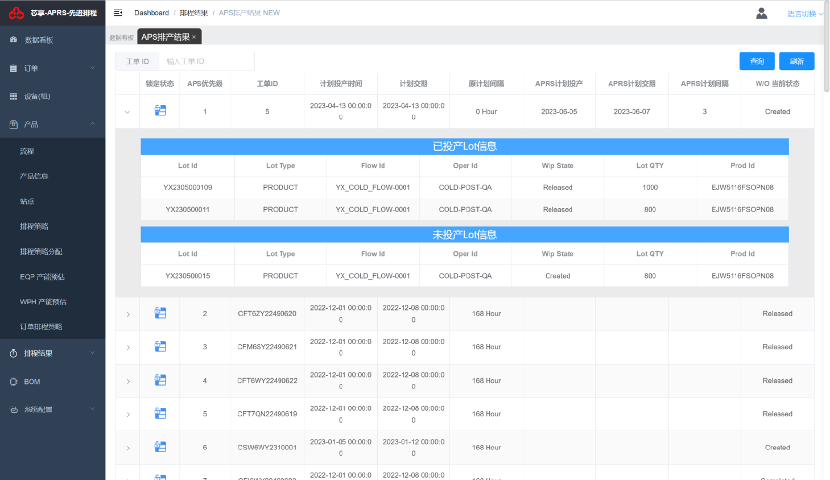The width and height of the screenshot is (830, 480).
Task: Expand the 订单 sidebar submenu
Action: click(93, 68)
